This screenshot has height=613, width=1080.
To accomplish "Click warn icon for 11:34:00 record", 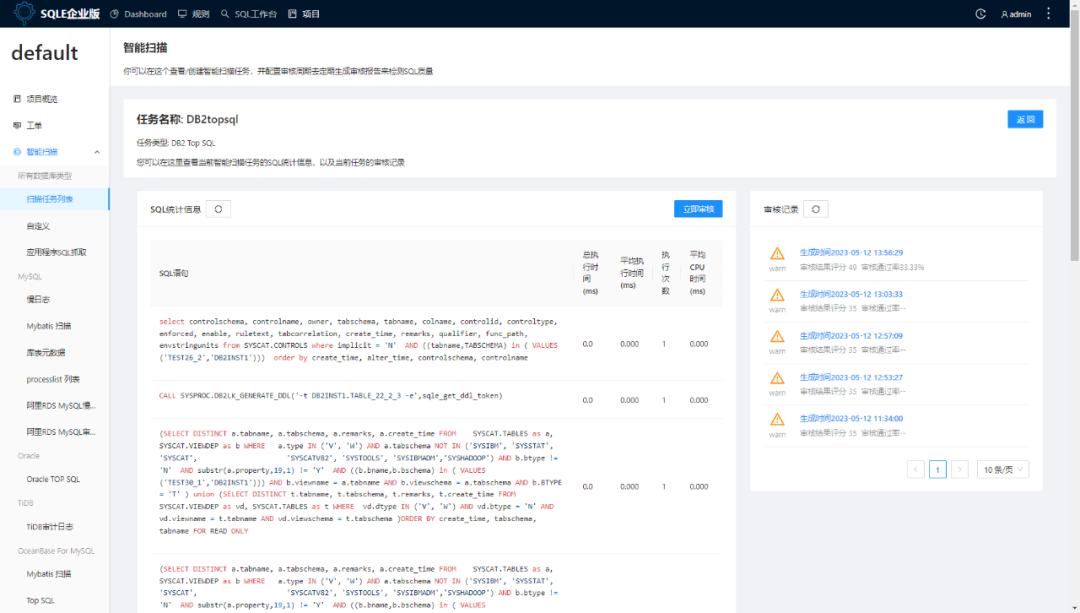I will (777, 419).
